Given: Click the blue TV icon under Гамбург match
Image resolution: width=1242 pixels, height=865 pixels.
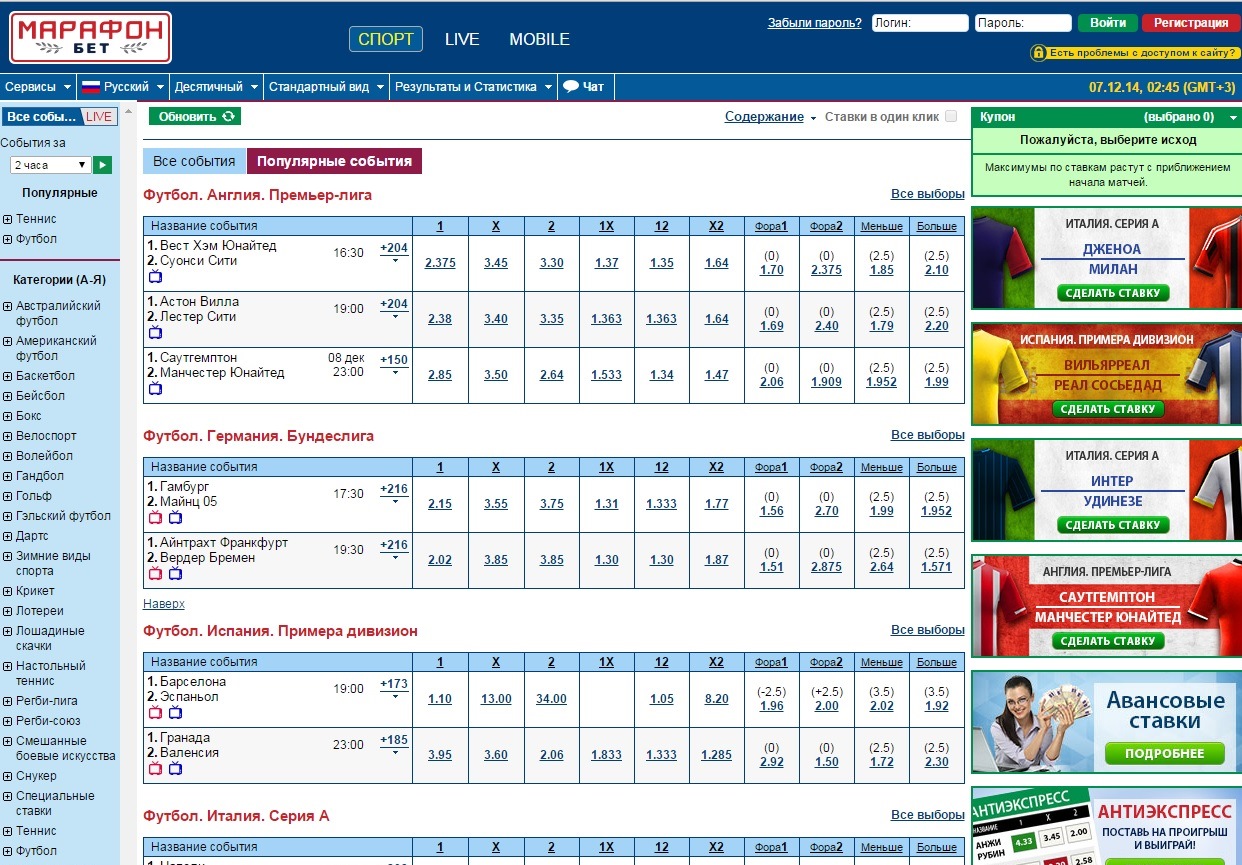Looking at the screenshot, I should (x=175, y=518).
